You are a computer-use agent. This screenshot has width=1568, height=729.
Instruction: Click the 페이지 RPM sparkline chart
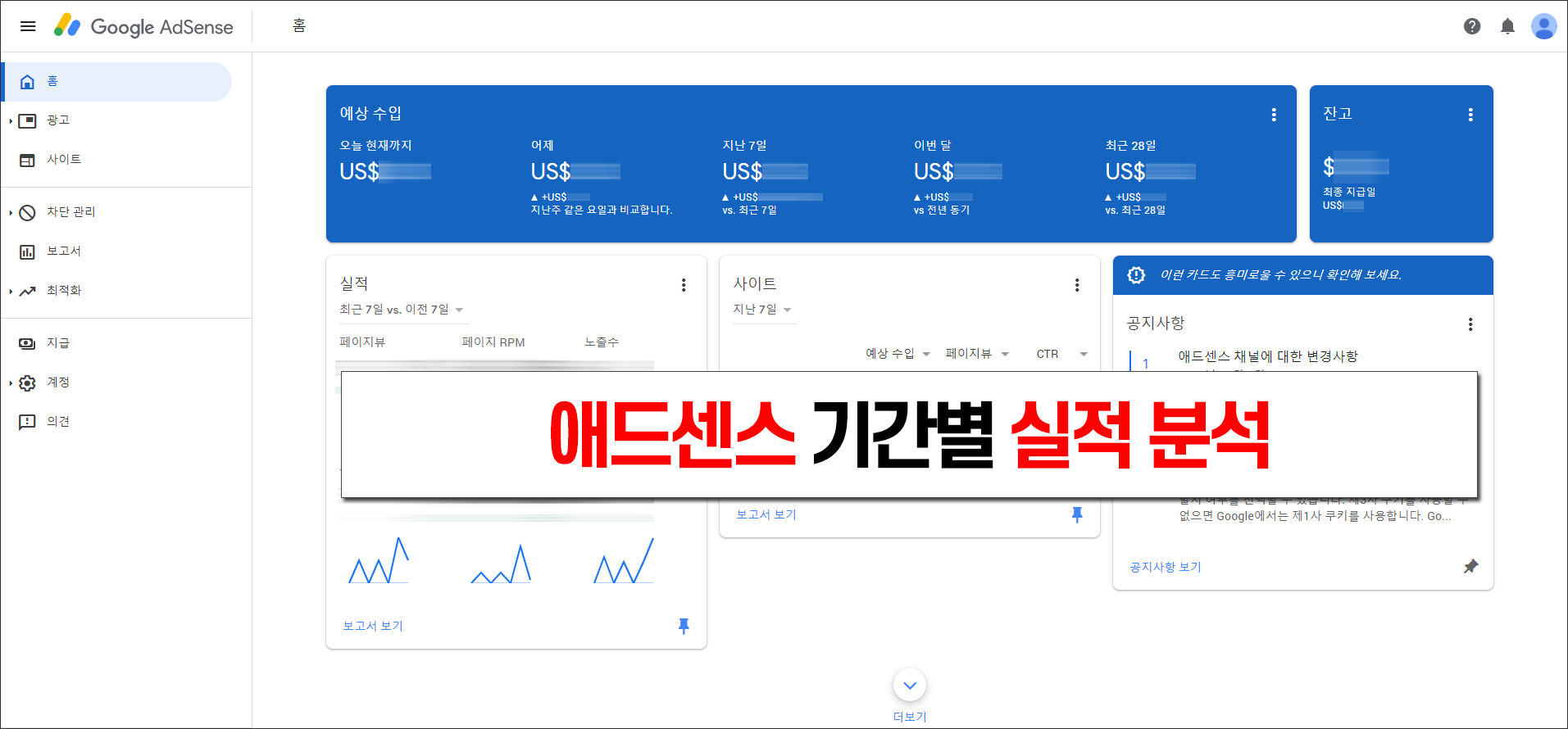coord(501,564)
